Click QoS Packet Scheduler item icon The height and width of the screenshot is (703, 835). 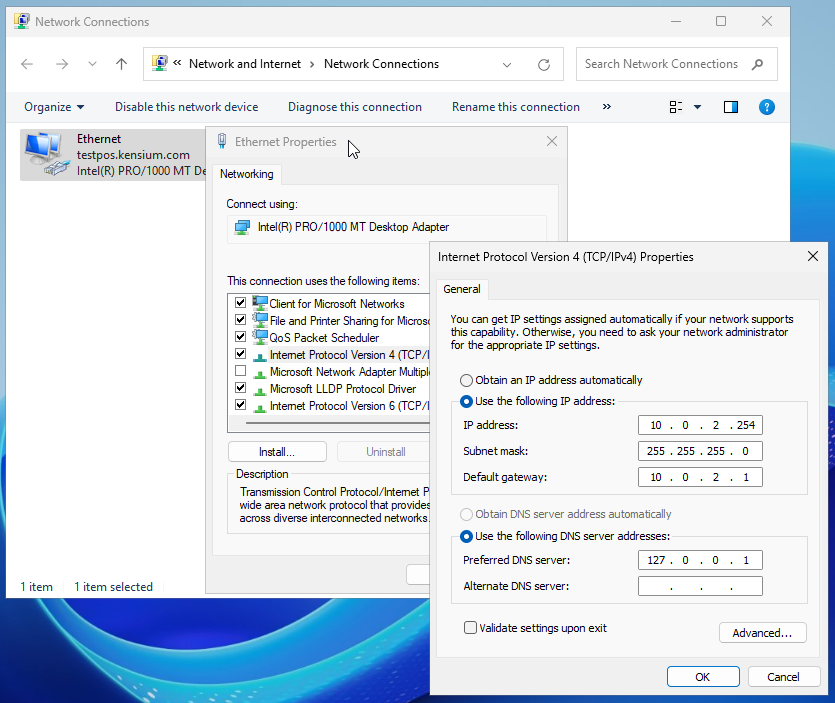point(259,337)
